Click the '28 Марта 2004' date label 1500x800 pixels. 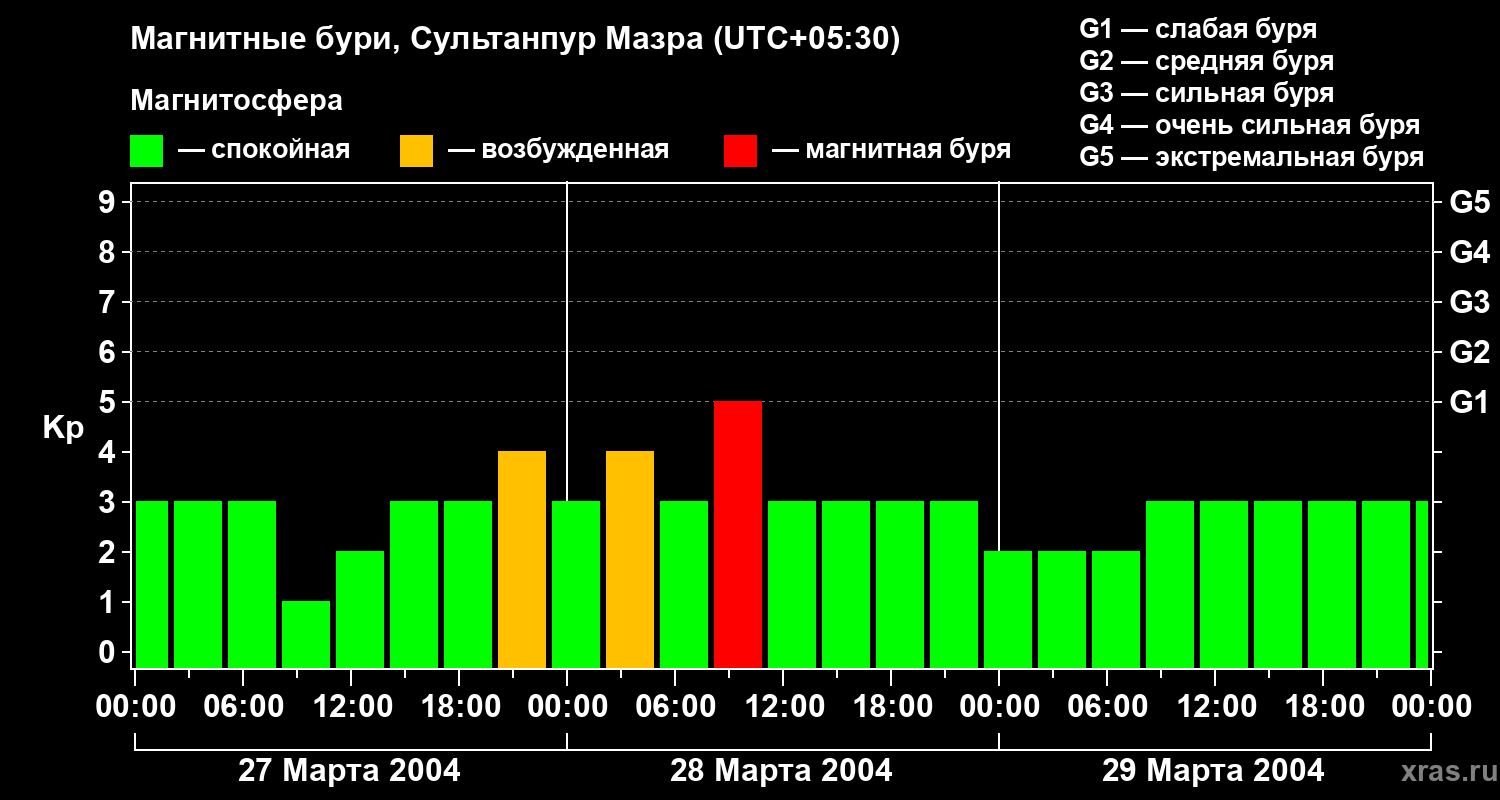(781, 771)
